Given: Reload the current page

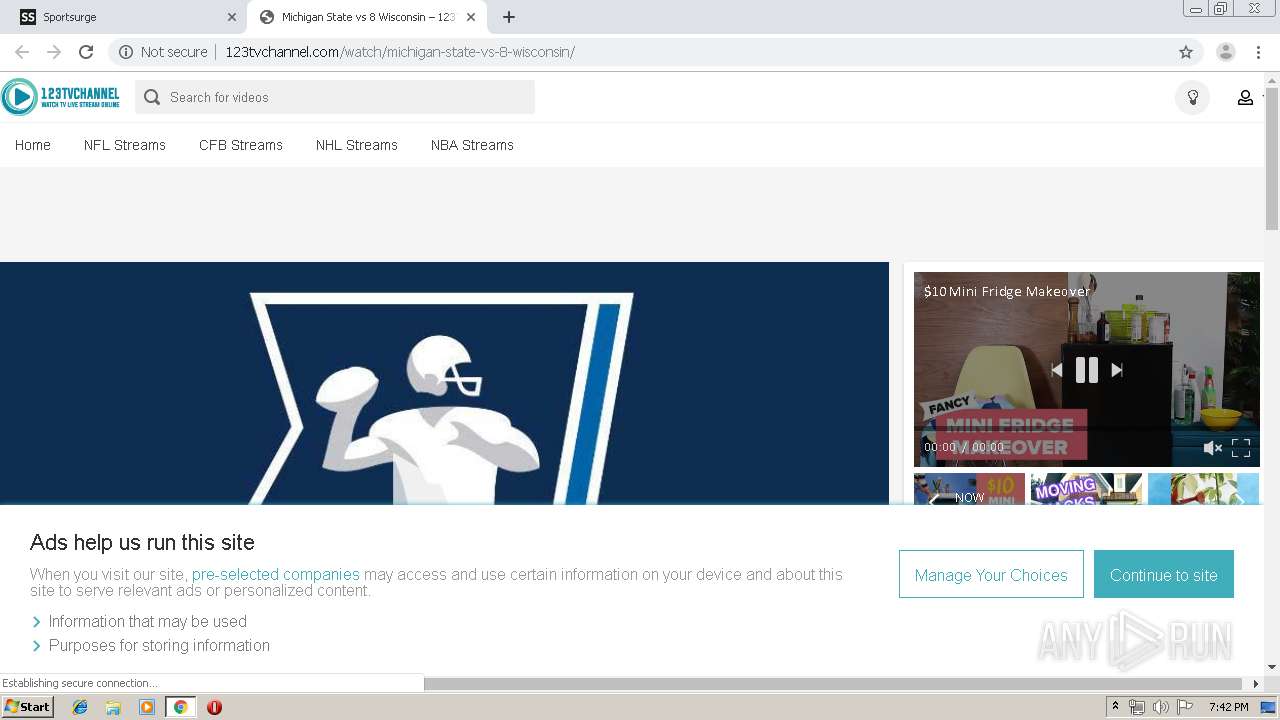Looking at the screenshot, I should tap(86, 52).
